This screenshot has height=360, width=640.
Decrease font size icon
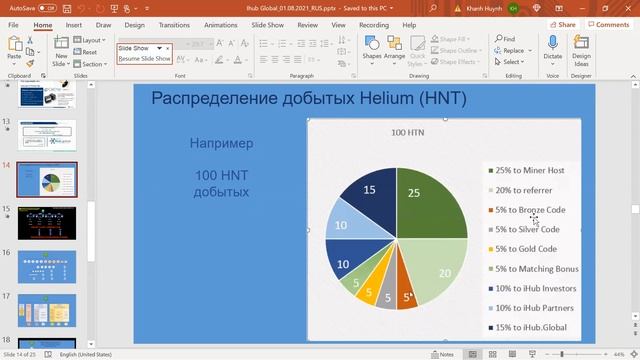pyautogui.click(x=231, y=43)
